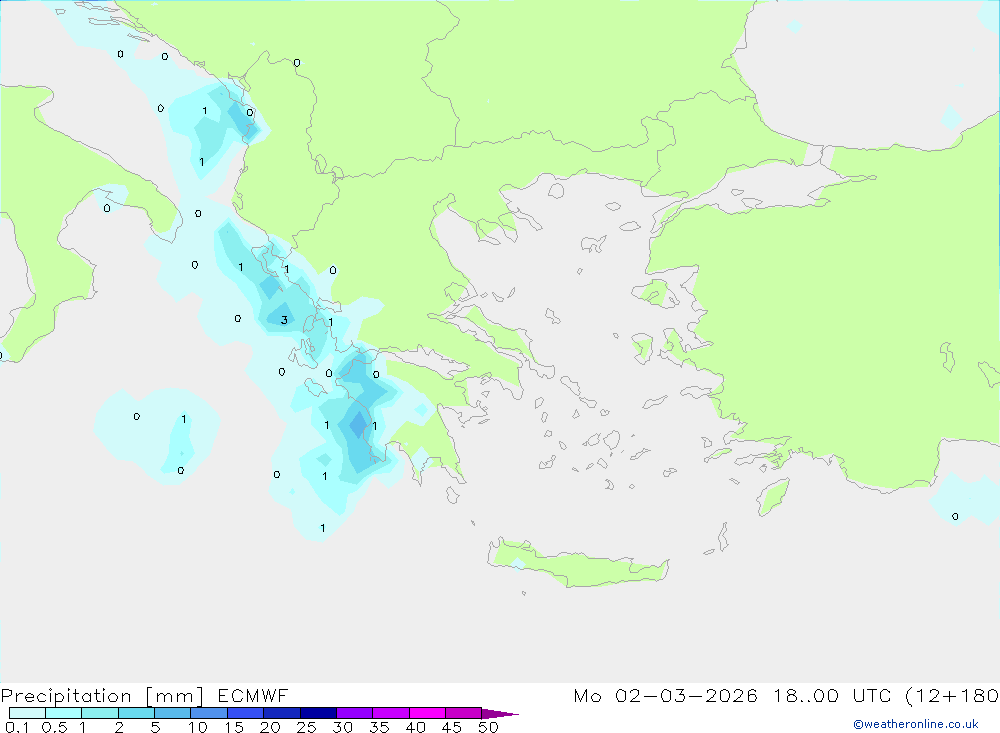Select the 45–50 mm legend swatch

[463, 713]
